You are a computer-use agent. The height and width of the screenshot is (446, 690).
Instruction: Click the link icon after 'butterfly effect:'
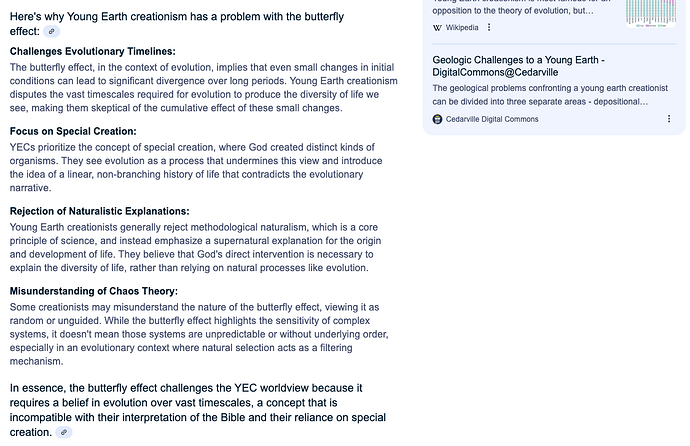coord(52,32)
